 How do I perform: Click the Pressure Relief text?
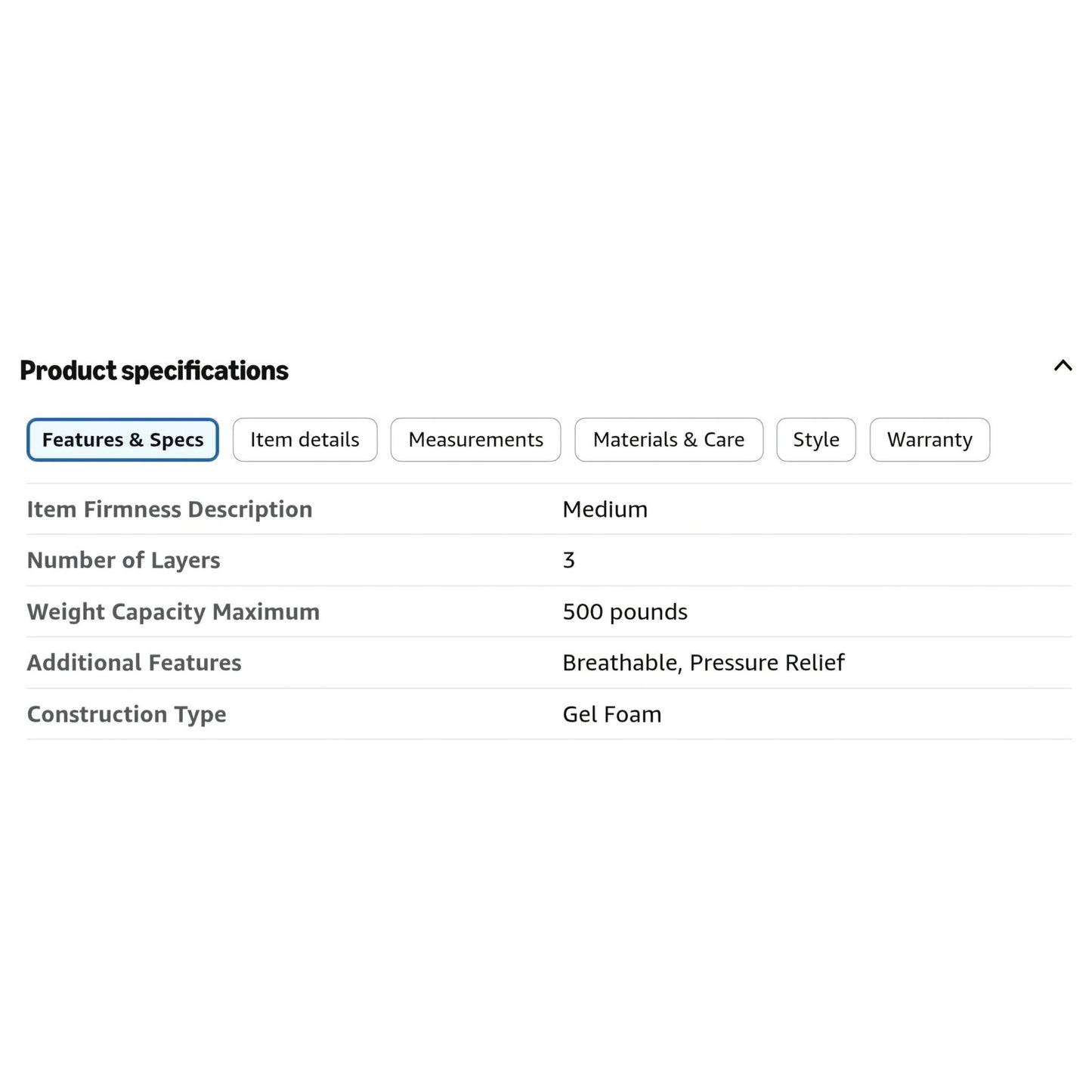point(767,663)
